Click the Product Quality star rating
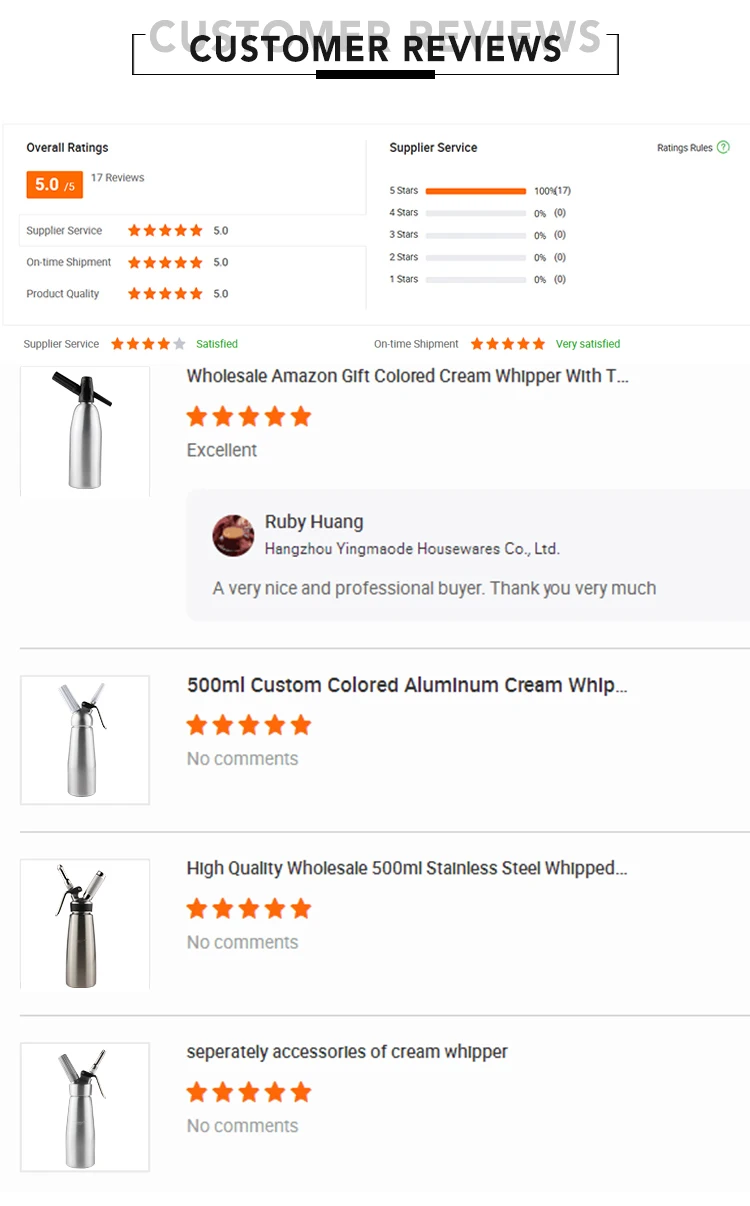 click(165, 294)
